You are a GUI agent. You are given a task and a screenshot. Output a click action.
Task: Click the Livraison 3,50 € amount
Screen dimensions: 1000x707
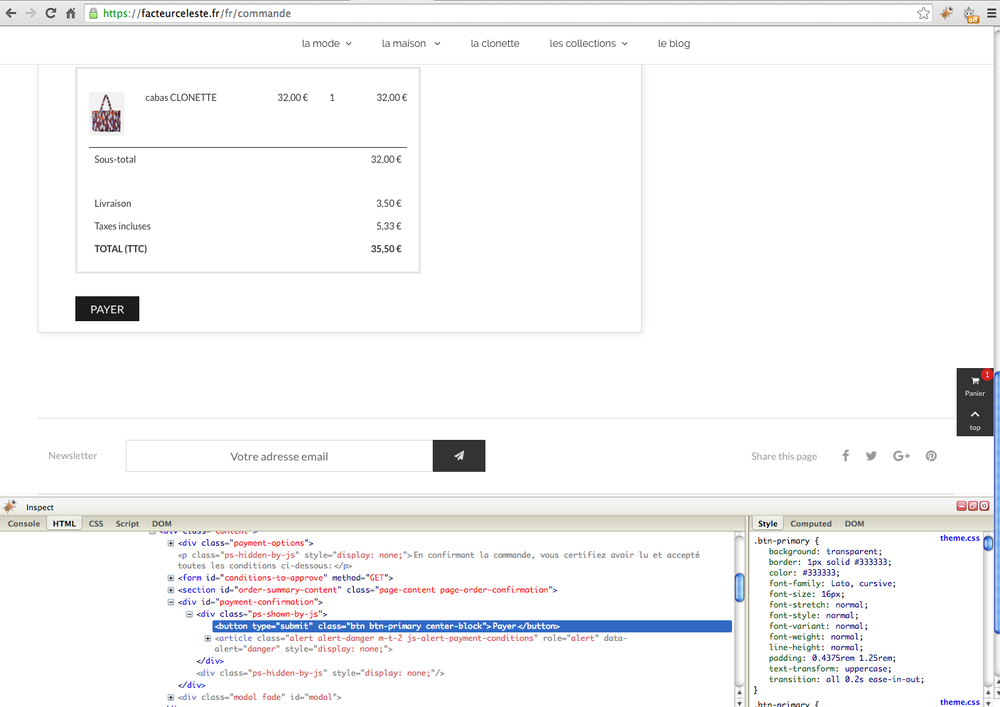click(x=388, y=203)
